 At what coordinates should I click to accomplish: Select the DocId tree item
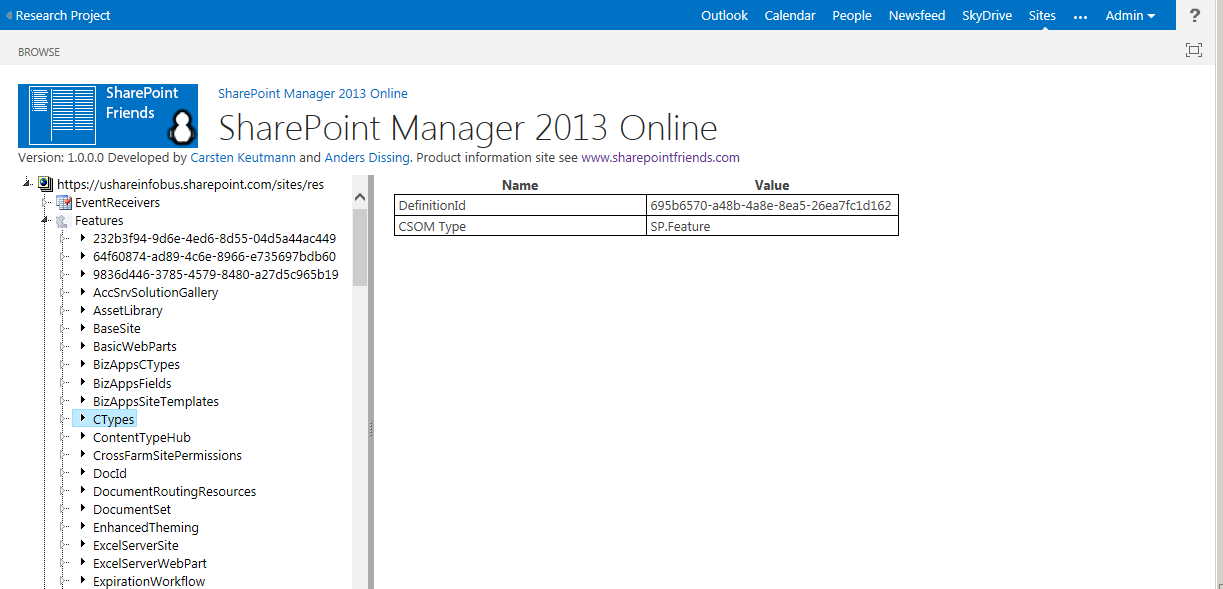[110, 473]
